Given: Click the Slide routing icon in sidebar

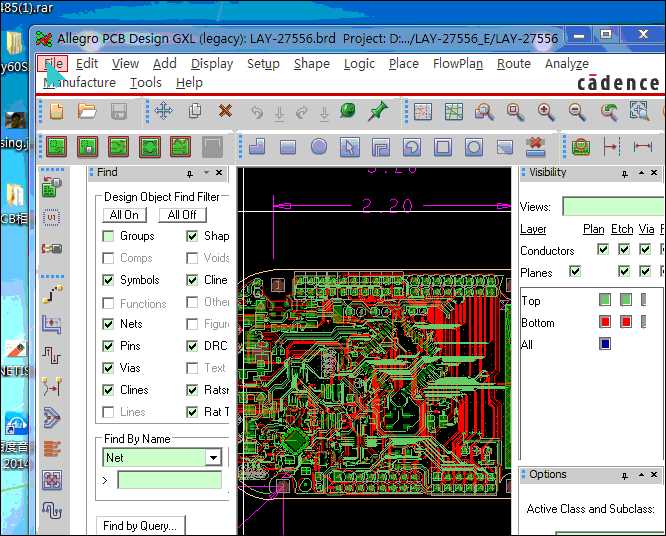Looking at the screenshot, I should click(x=52, y=325).
